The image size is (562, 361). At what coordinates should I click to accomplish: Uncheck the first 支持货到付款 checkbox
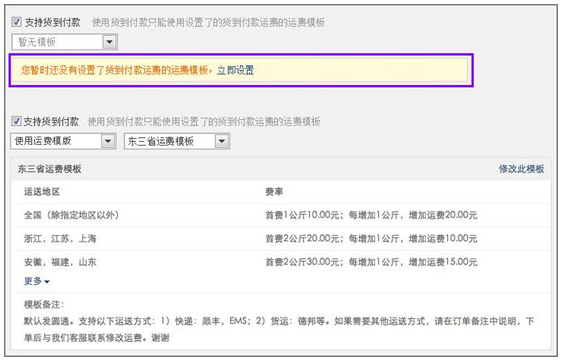click(16, 22)
